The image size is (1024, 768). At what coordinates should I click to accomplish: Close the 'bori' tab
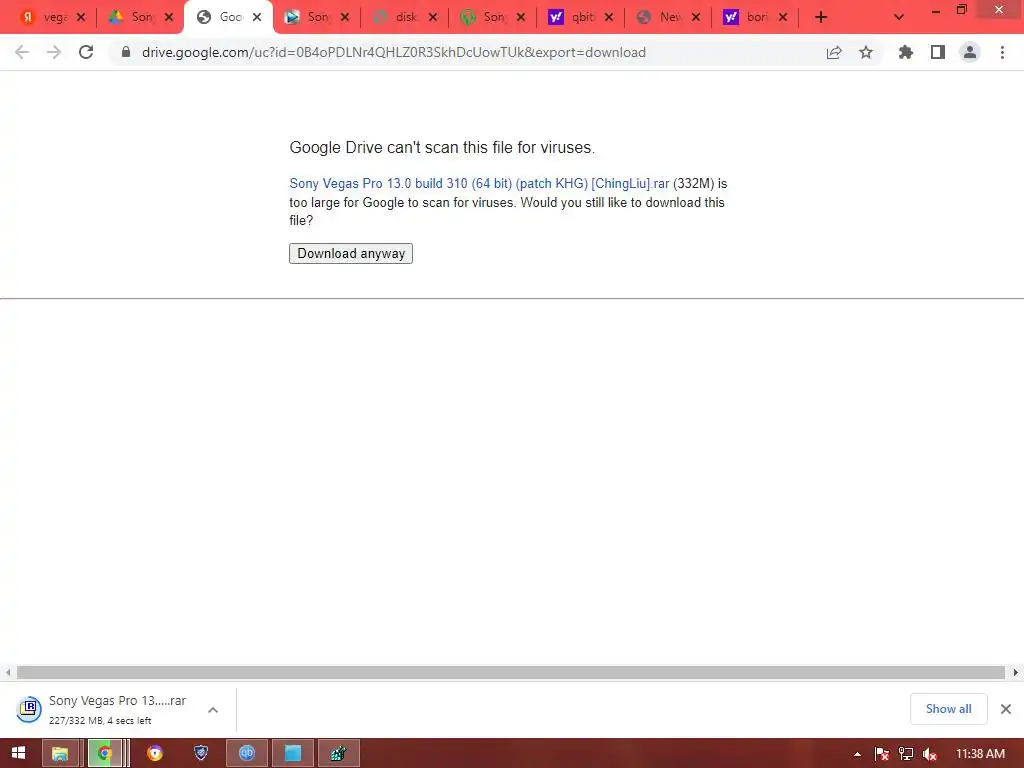coord(783,17)
